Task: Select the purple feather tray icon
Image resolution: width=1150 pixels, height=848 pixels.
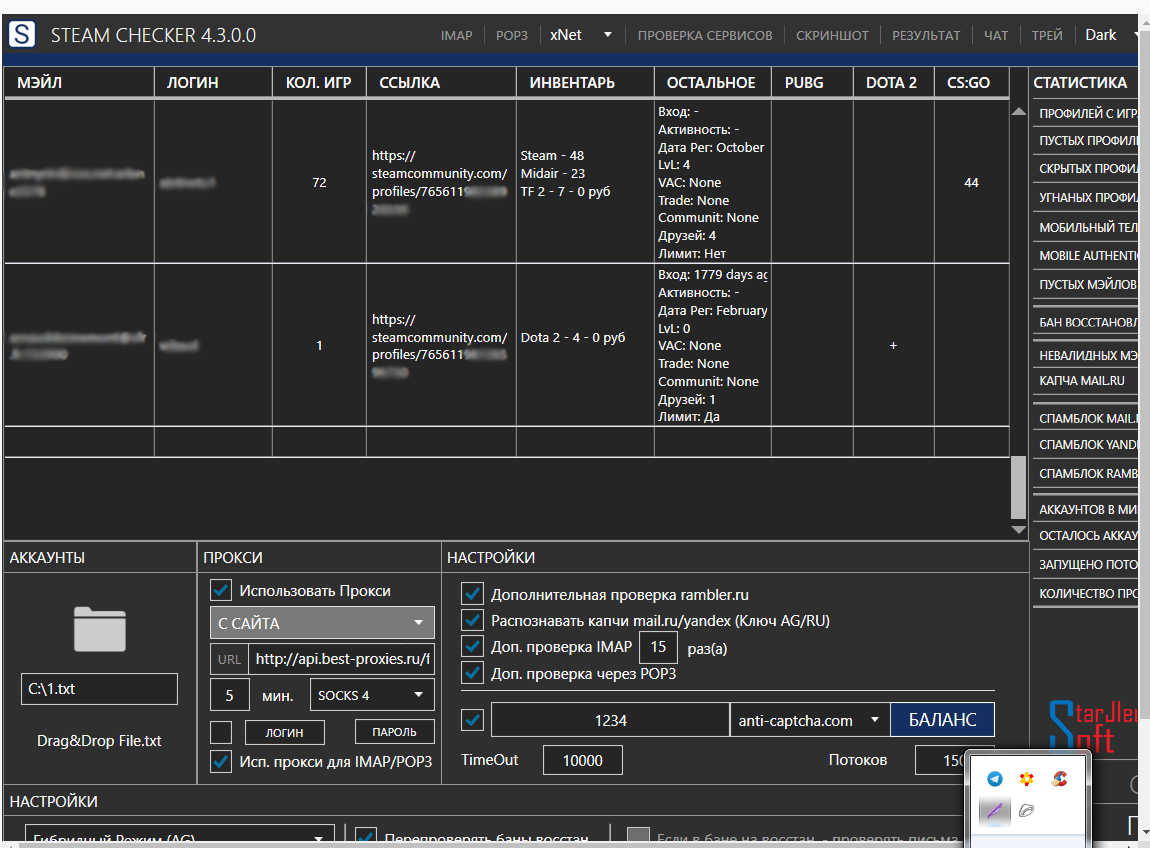Action: (995, 811)
